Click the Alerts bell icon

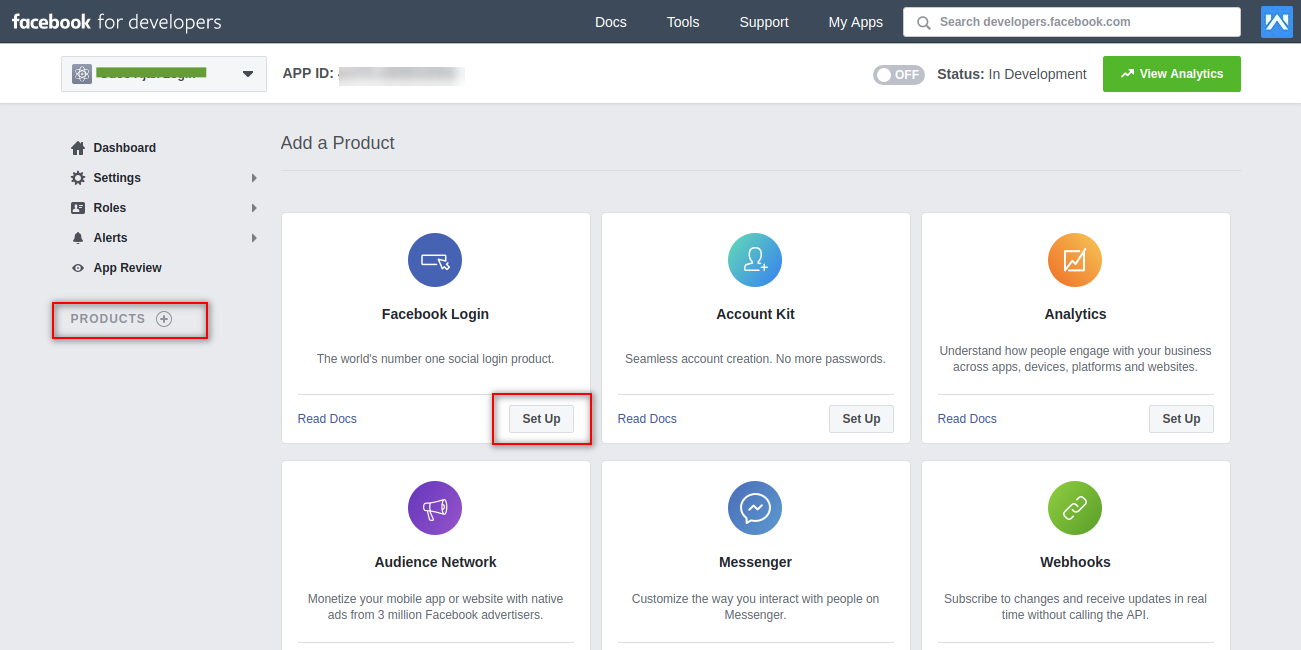(x=78, y=238)
